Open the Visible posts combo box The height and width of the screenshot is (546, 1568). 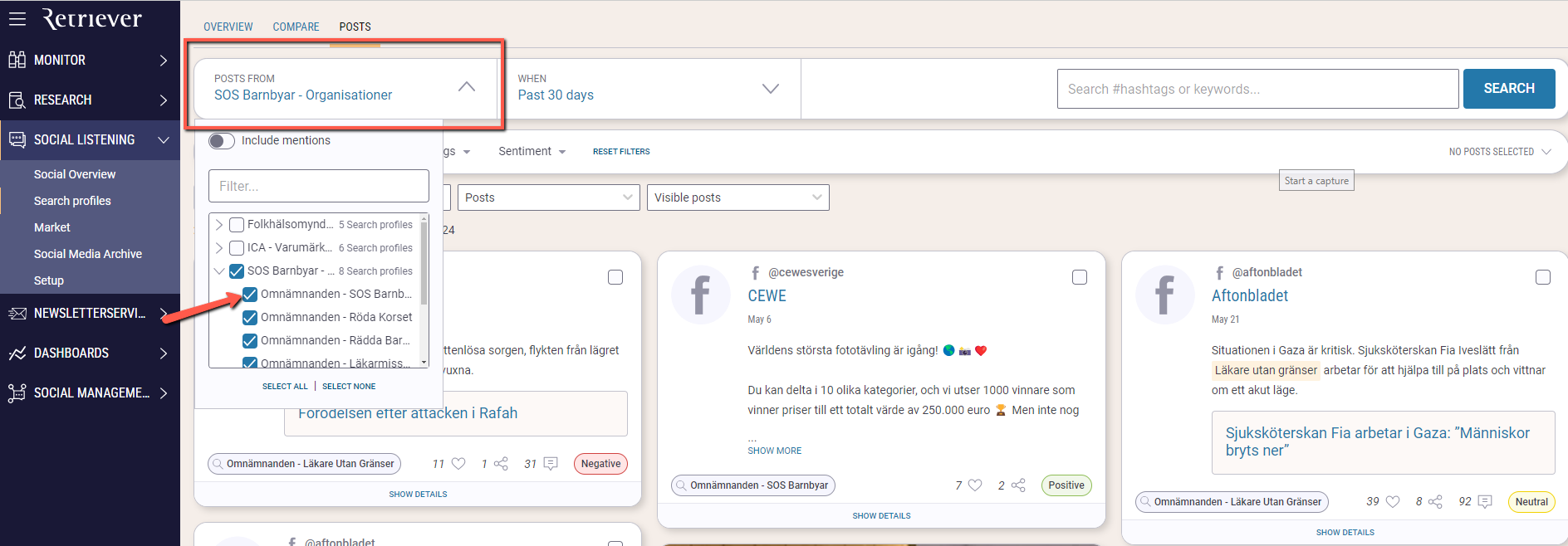738,197
